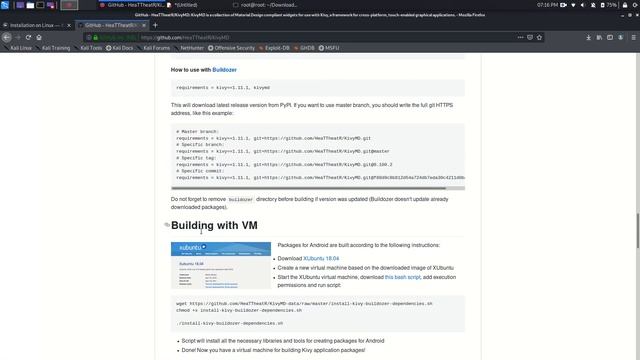Open the Kali Docs bookmark
The height and width of the screenshot is (360, 640).
click(120, 48)
